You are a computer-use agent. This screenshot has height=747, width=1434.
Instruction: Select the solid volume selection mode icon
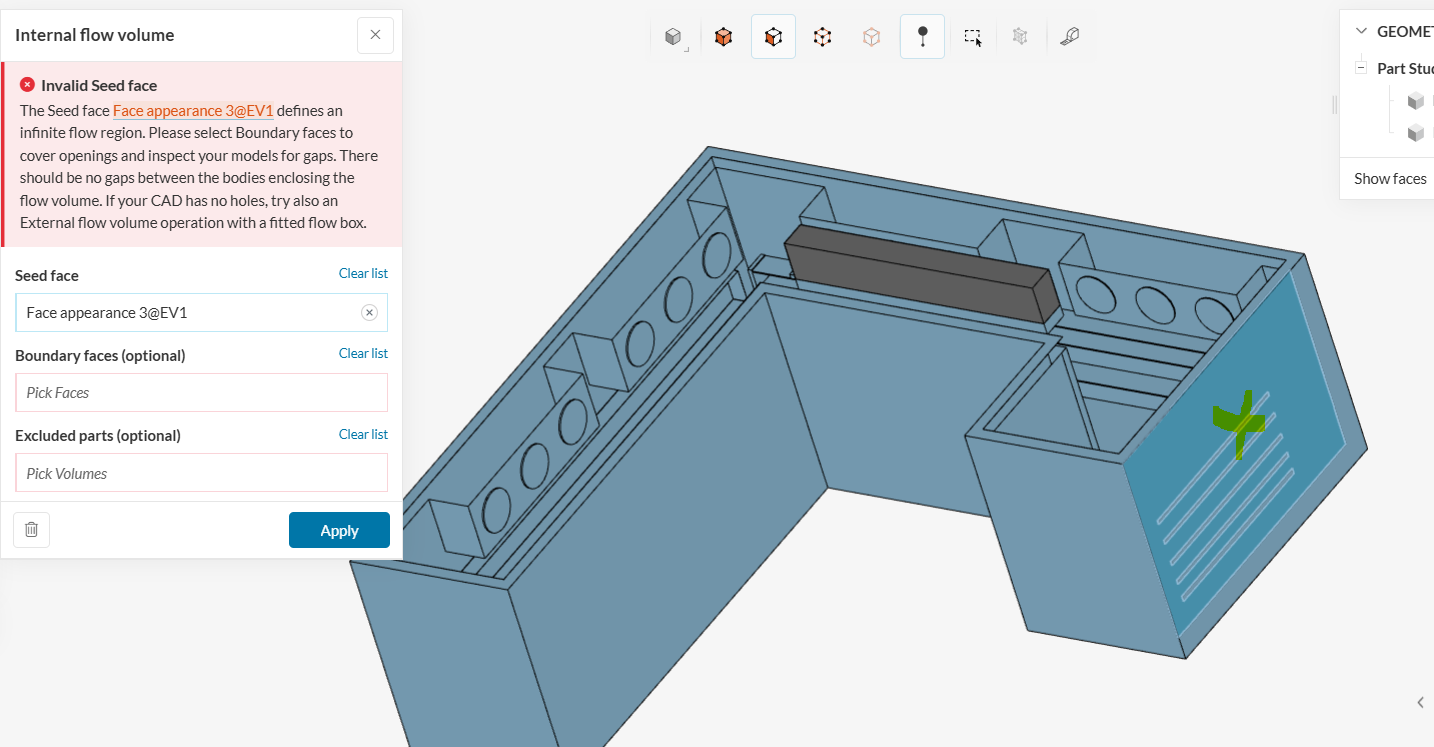point(723,37)
